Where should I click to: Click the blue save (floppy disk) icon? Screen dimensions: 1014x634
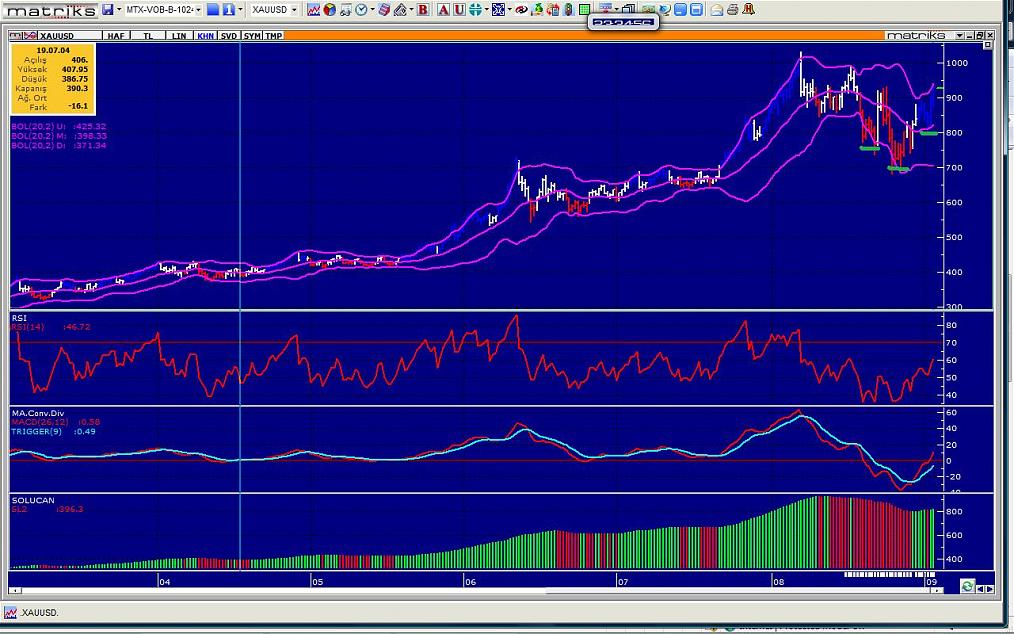[x=107, y=10]
